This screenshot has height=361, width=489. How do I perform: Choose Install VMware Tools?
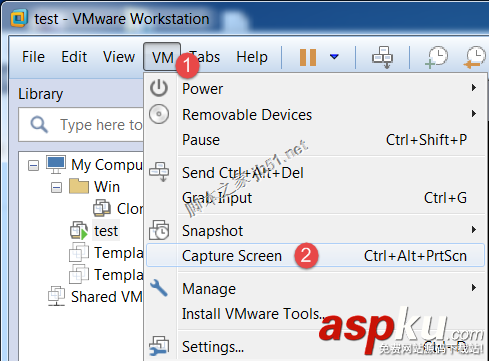315,314
